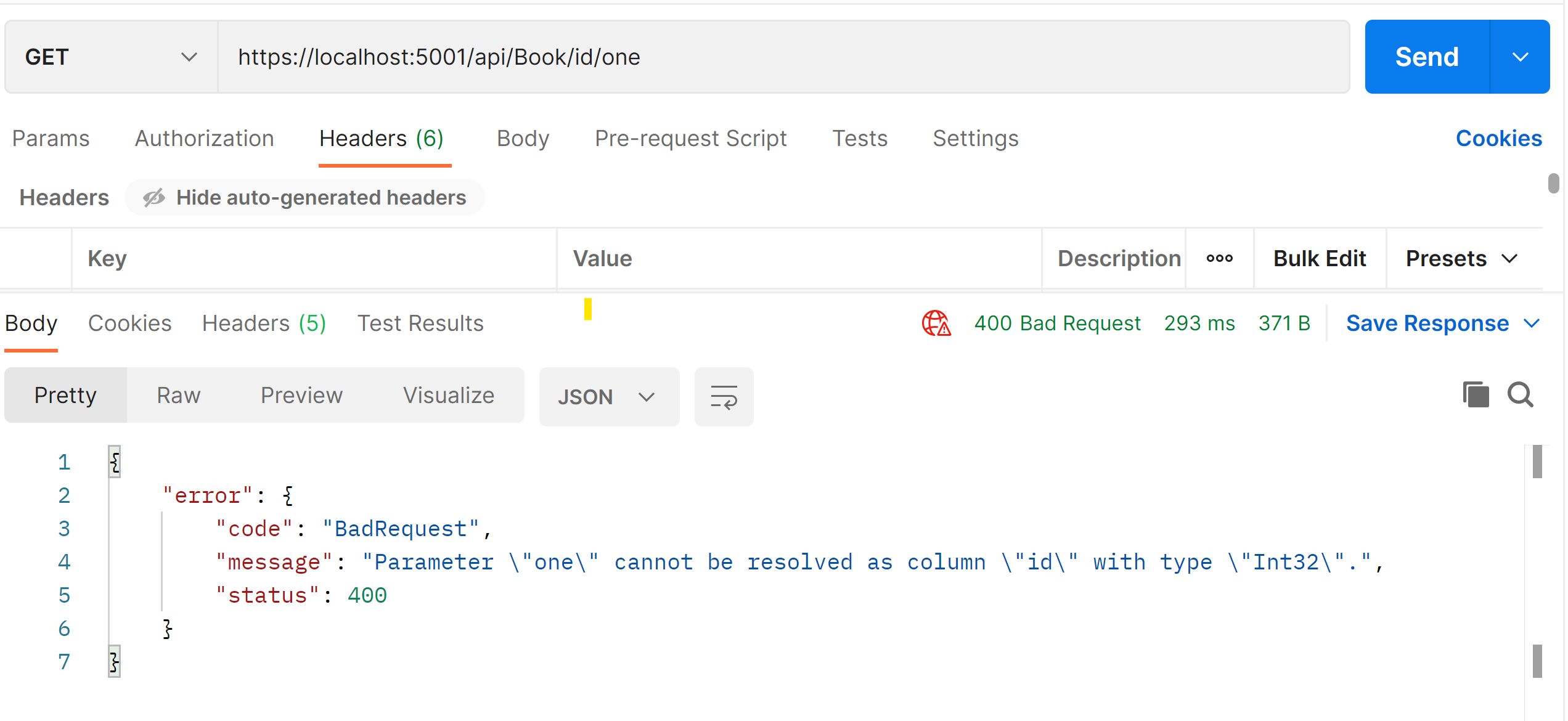Click Bulk Edit in the headers table
The image size is (1568, 721).
(x=1319, y=258)
